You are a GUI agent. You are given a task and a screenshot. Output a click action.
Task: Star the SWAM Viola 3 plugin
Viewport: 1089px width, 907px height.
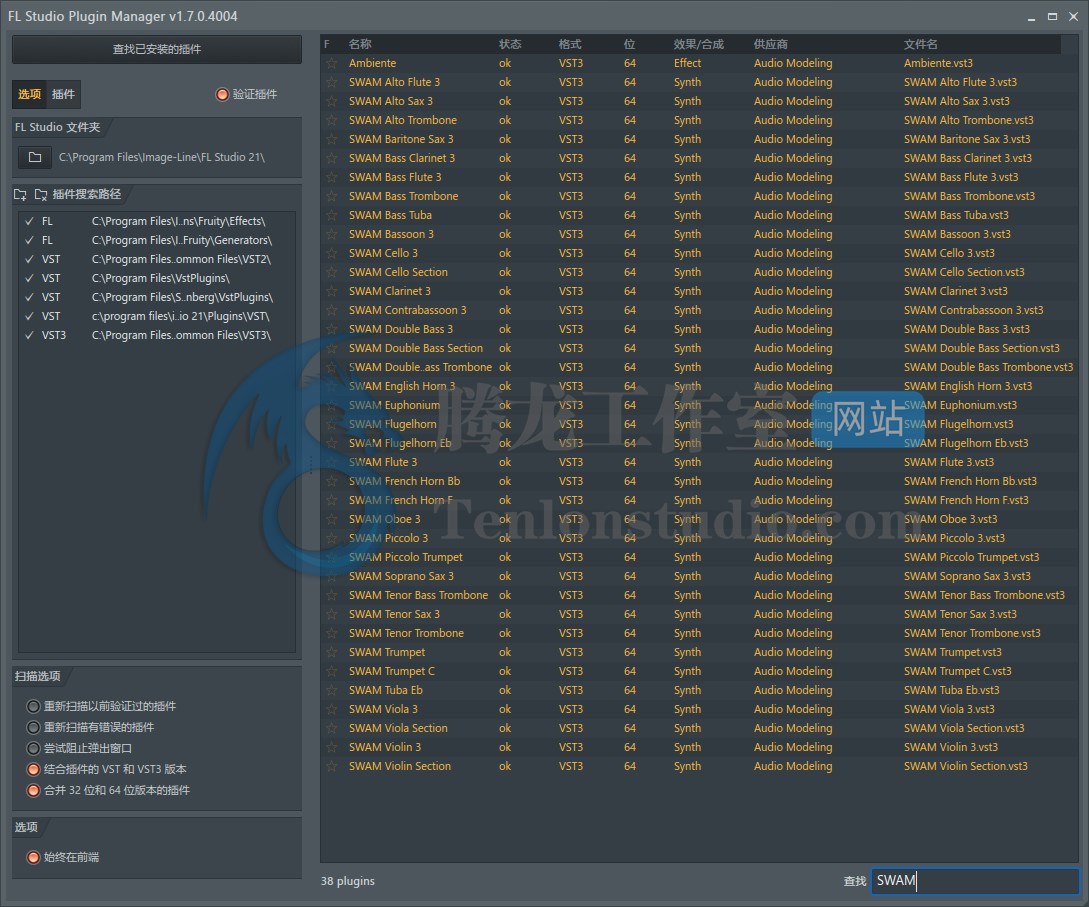click(331, 709)
